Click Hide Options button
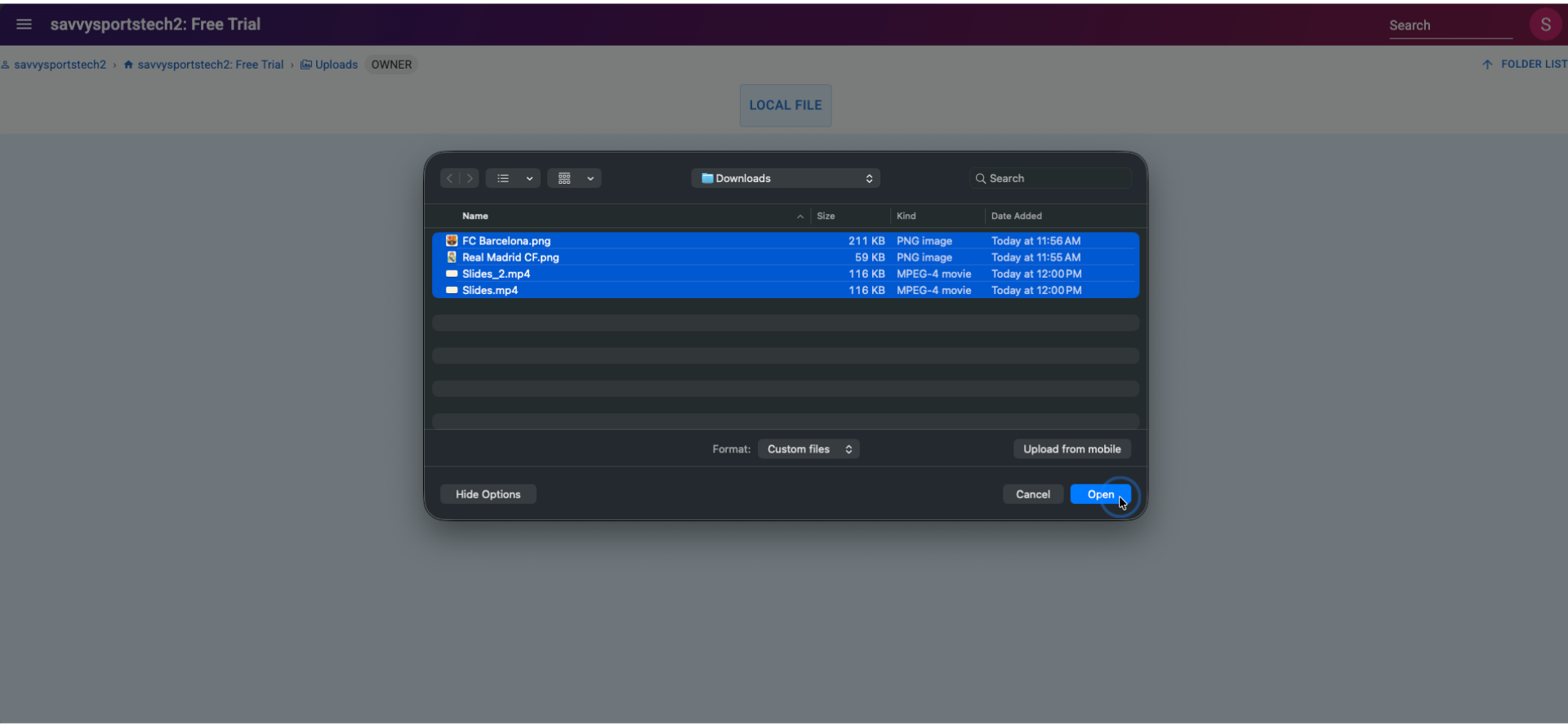This screenshot has height=727, width=1568. click(488, 494)
